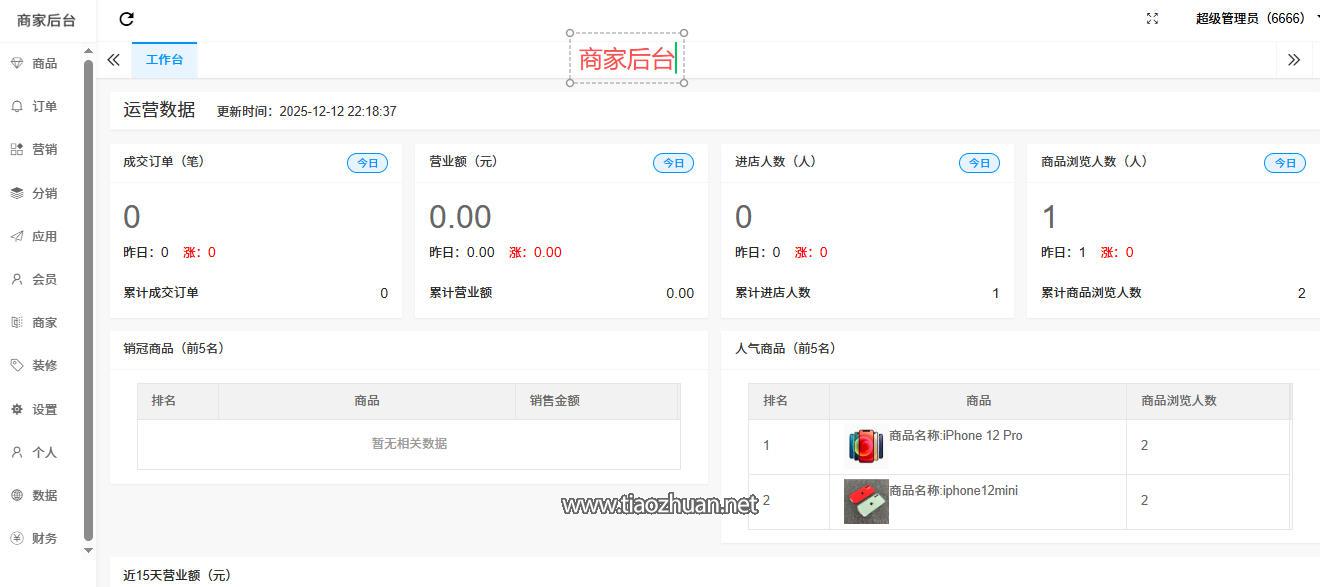The width and height of the screenshot is (1320, 587).
Task: Toggle fullscreen mode icon
Action: tap(1152, 18)
